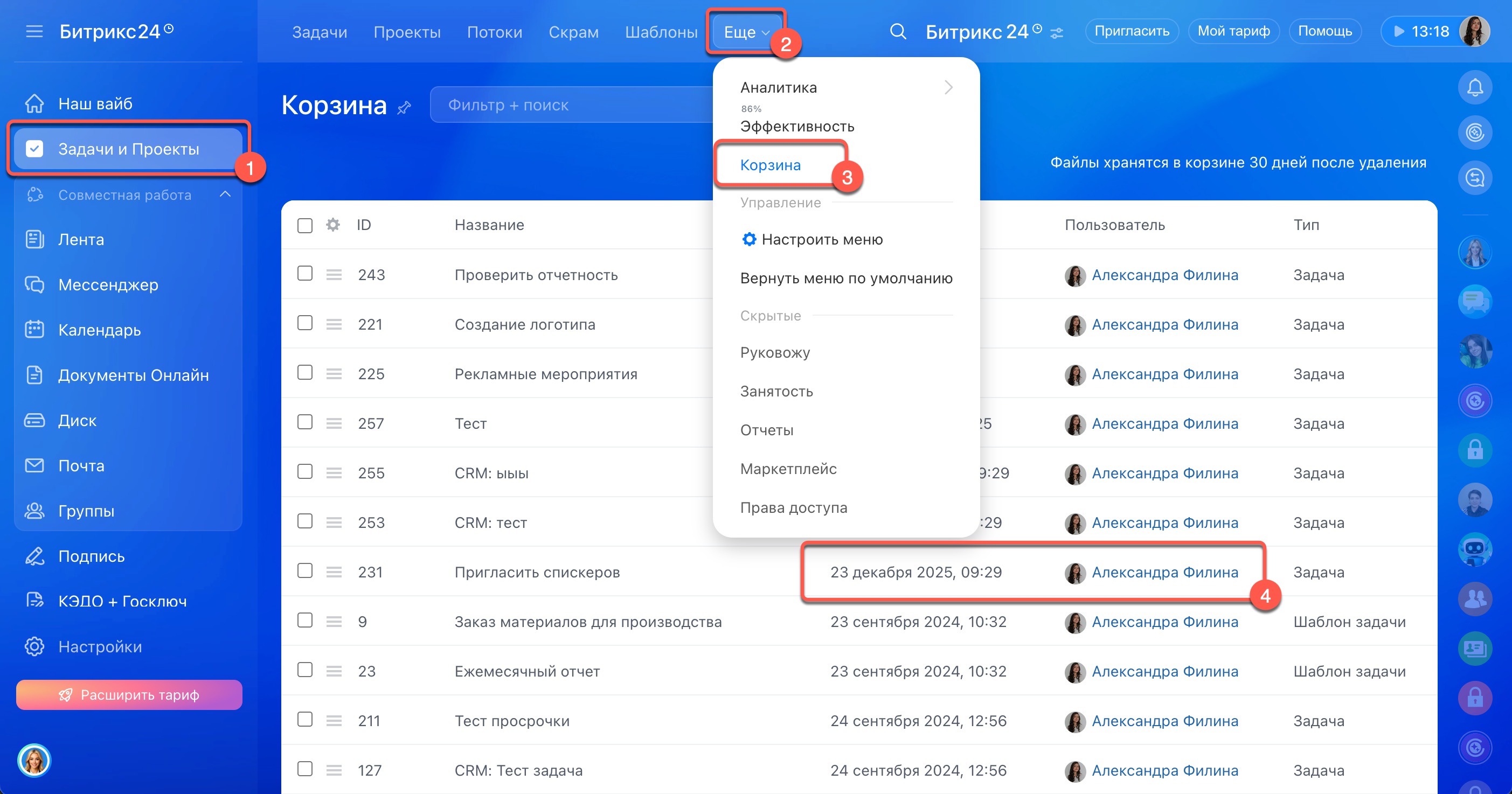Open Мессенджер from the sidebar
Image resolution: width=1512 pixels, height=794 pixels.
point(108,284)
